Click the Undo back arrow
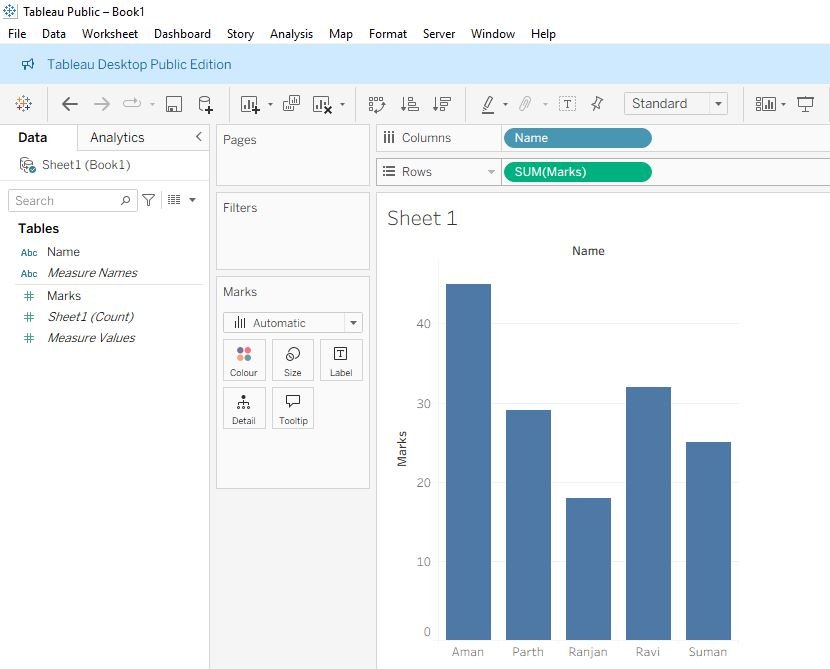Image resolution: width=830 pixels, height=669 pixels. 70,104
